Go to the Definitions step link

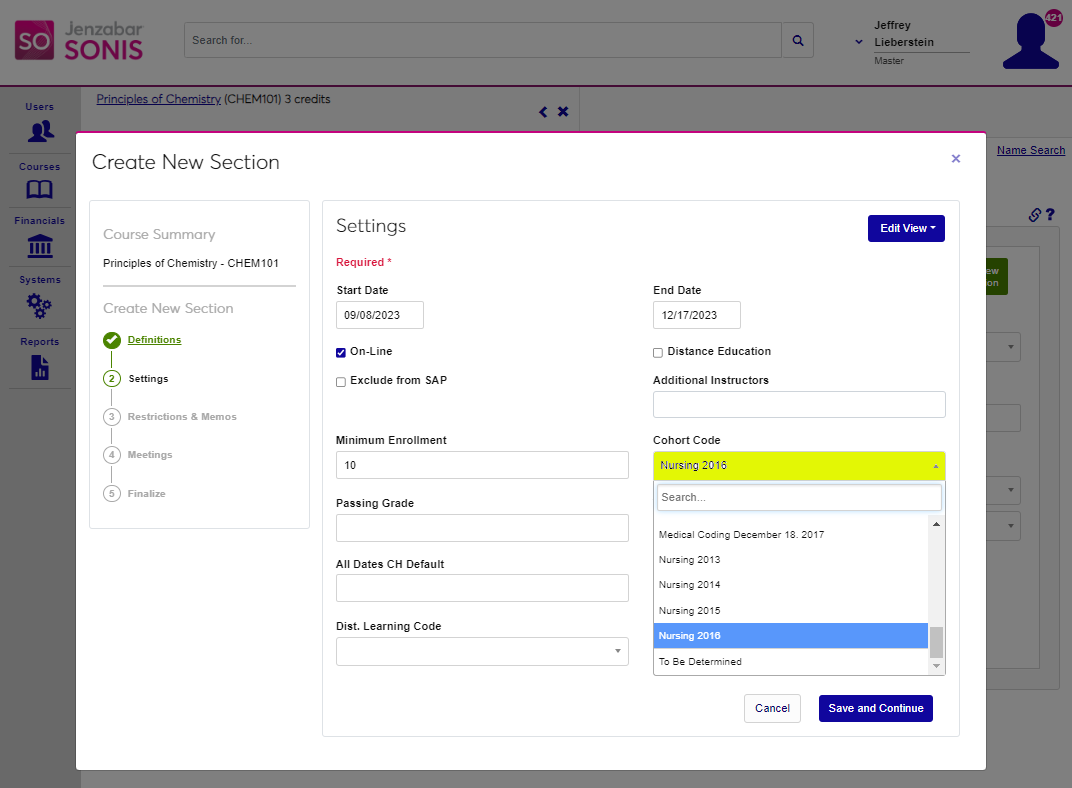tap(154, 340)
